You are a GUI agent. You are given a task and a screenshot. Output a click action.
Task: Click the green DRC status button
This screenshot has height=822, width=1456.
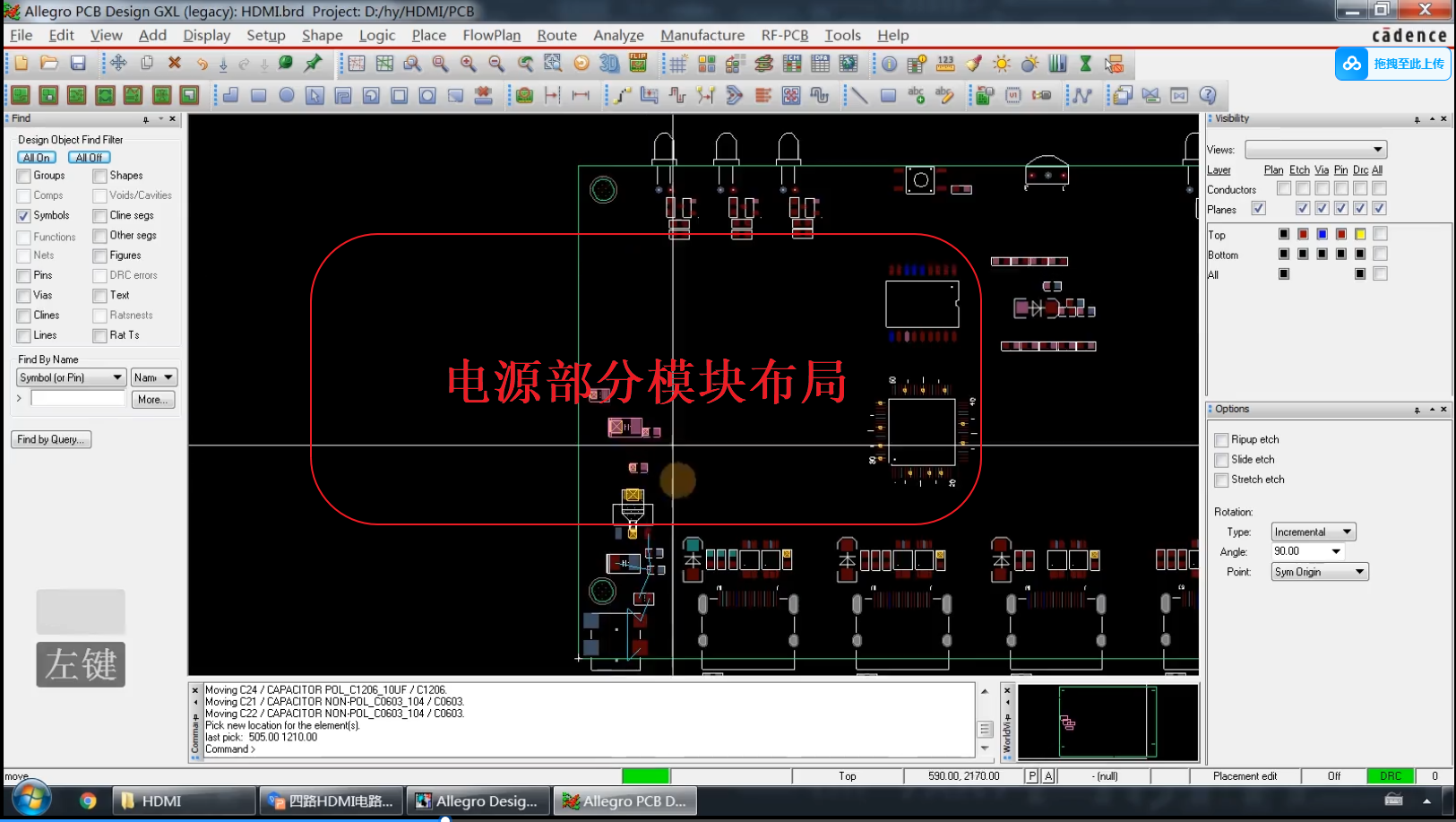(x=1390, y=776)
